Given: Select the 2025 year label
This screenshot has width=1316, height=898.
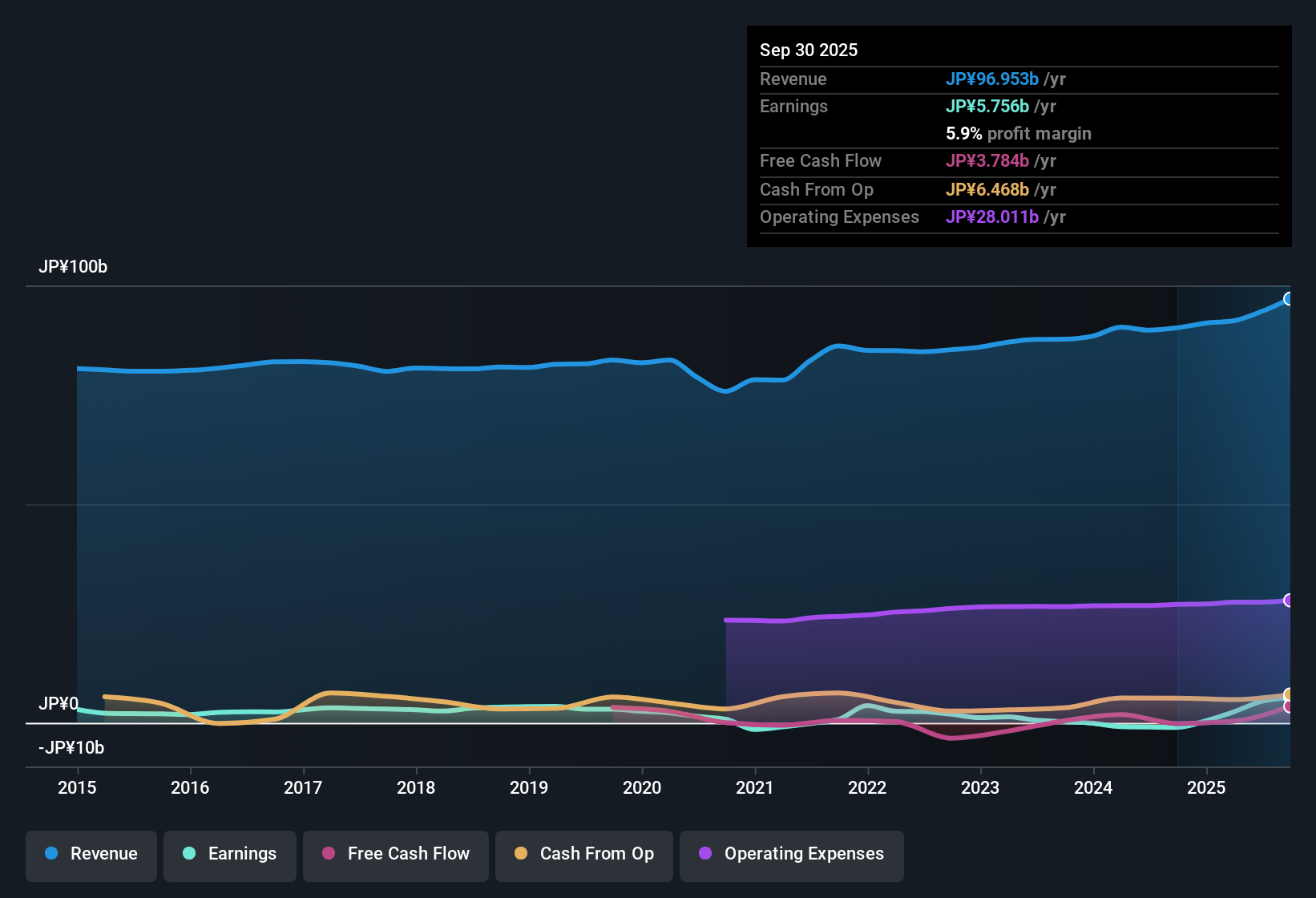Looking at the screenshot, I should (1207, 788).
